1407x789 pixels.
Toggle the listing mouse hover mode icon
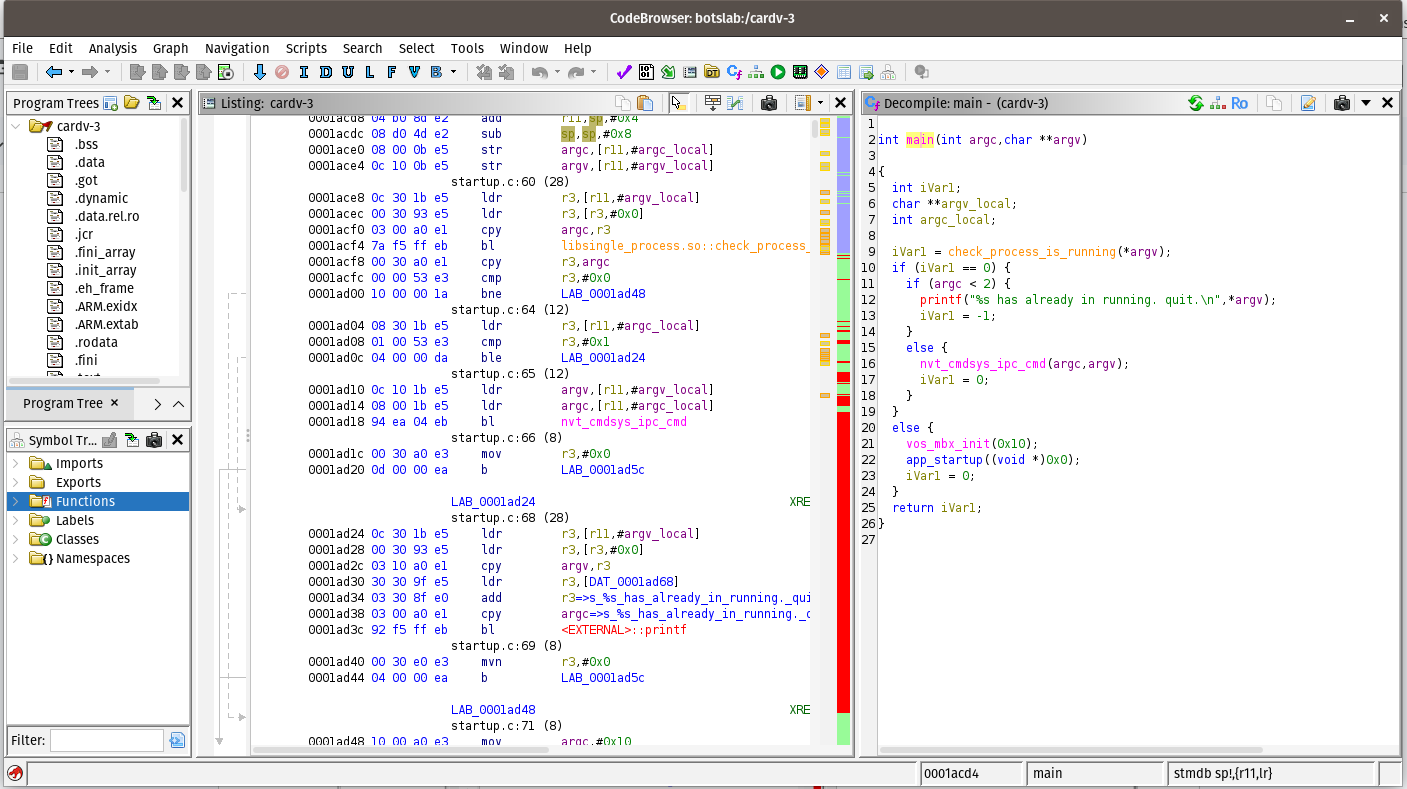[679, 103]
